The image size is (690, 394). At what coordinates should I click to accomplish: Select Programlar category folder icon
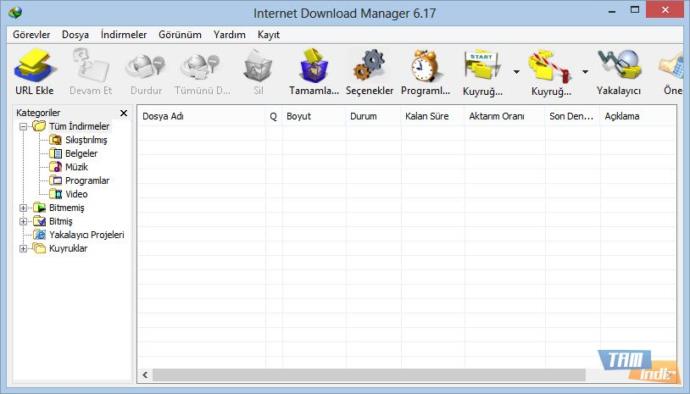pyautogui.click(x=55, y=180)
